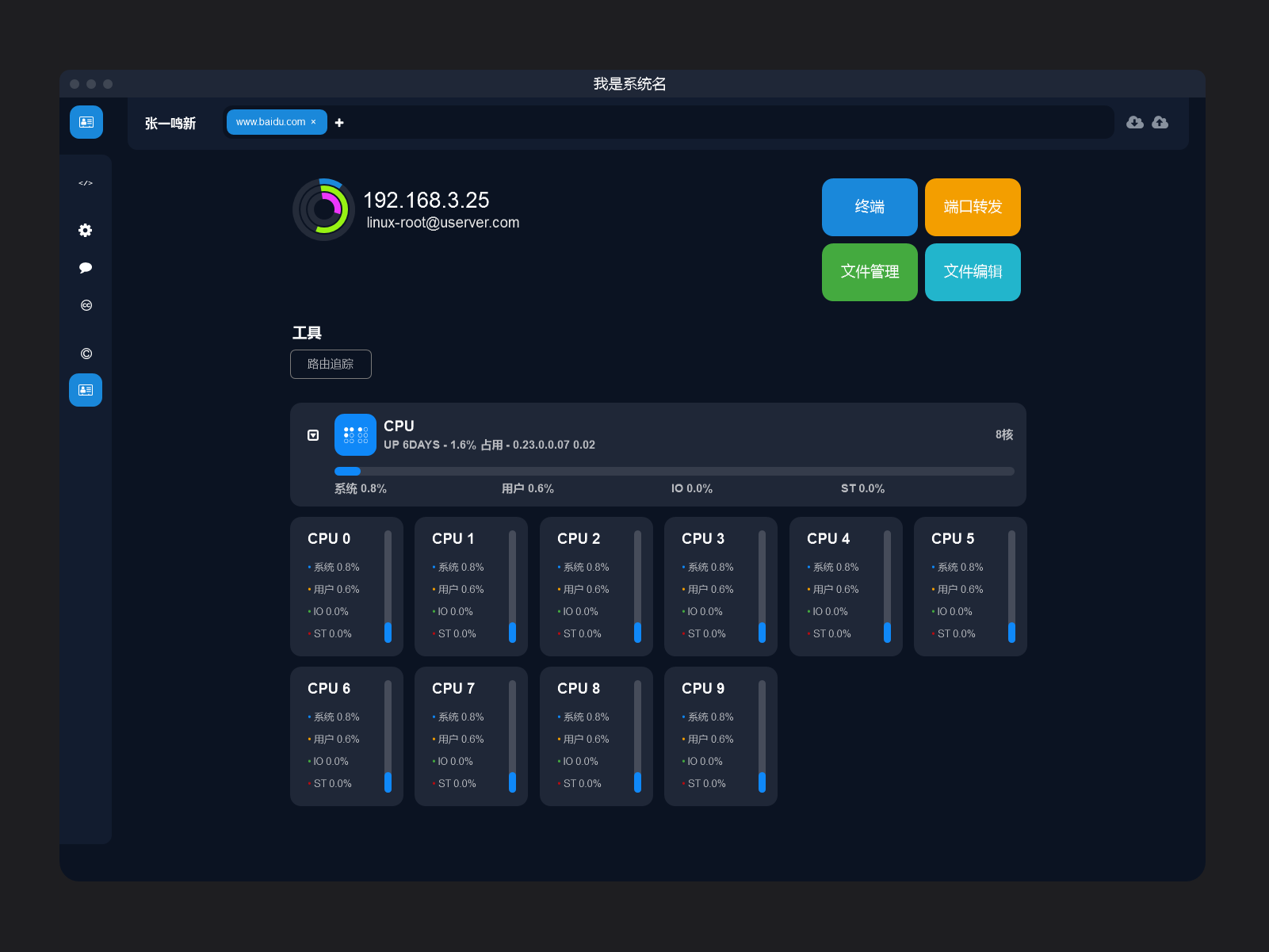Screen dimensions: 1269x952
Task: Click the 工具 section heading
Action: 307,333
